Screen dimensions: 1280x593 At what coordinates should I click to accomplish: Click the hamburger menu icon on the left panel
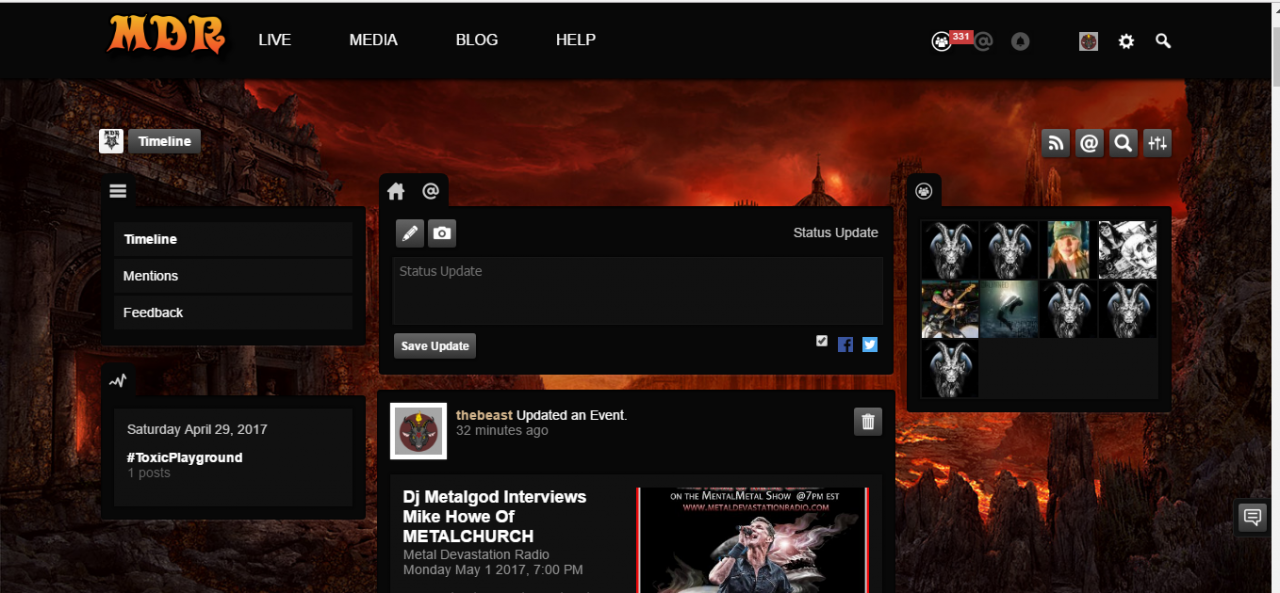tap(118, 191)
